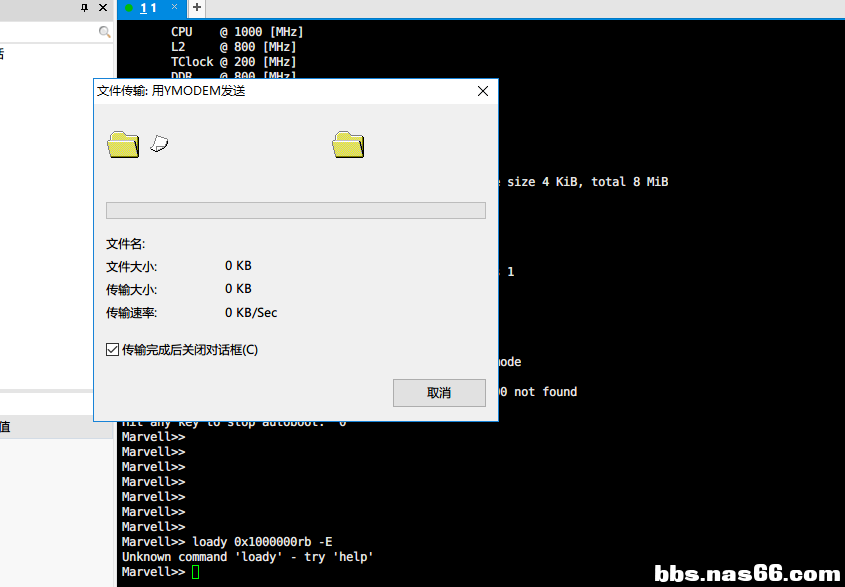Click the 文件大小 0 KB value
This screenshot has width=845, height=587.
(x=238, y=266)
